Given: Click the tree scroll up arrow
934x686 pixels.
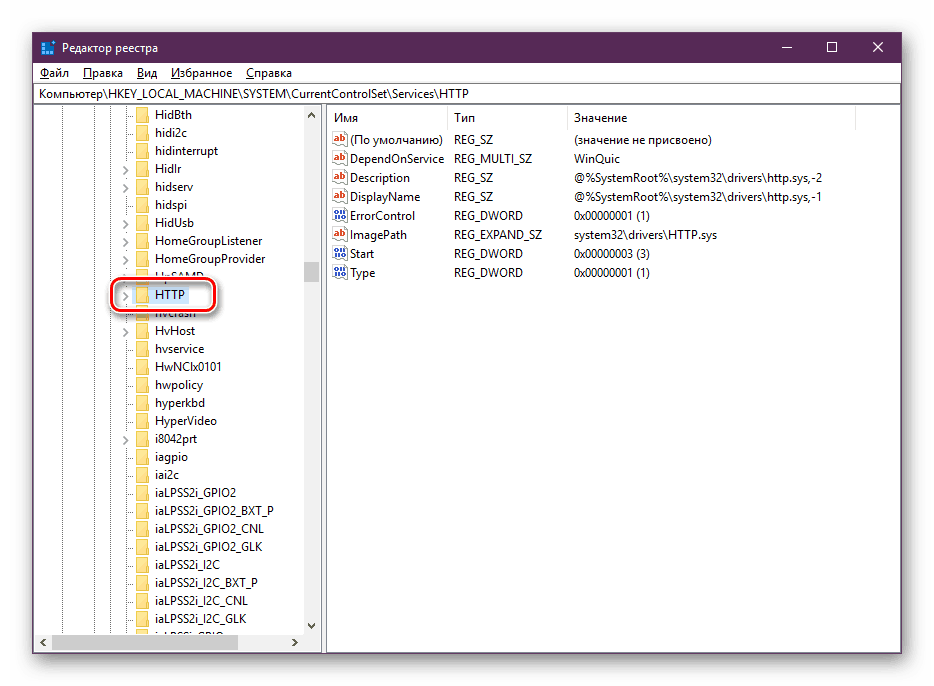Looking at the screenshot, I should [x=312, y=115].
